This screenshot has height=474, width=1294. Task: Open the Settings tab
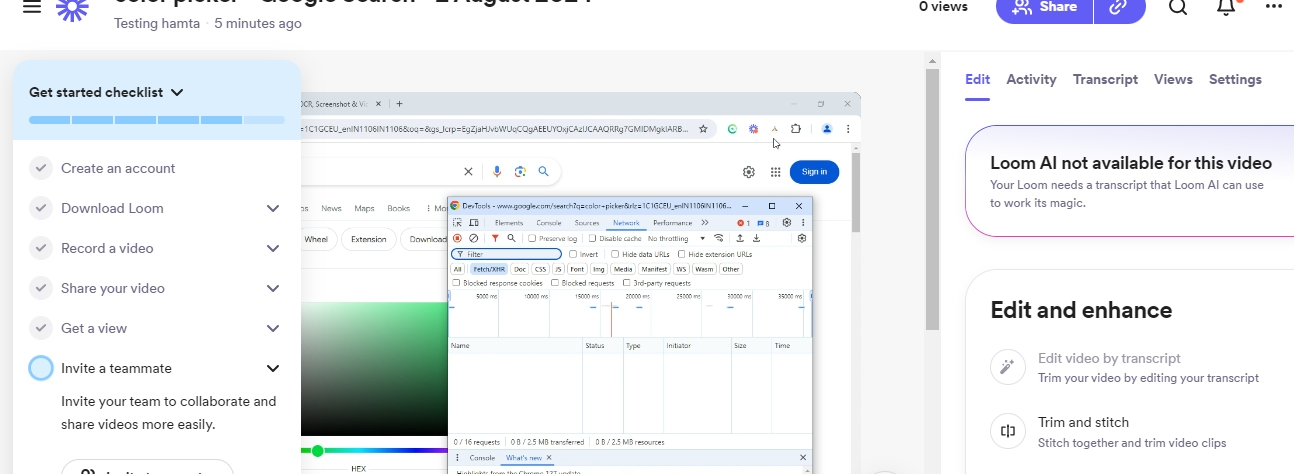(x=1235, y=79)
